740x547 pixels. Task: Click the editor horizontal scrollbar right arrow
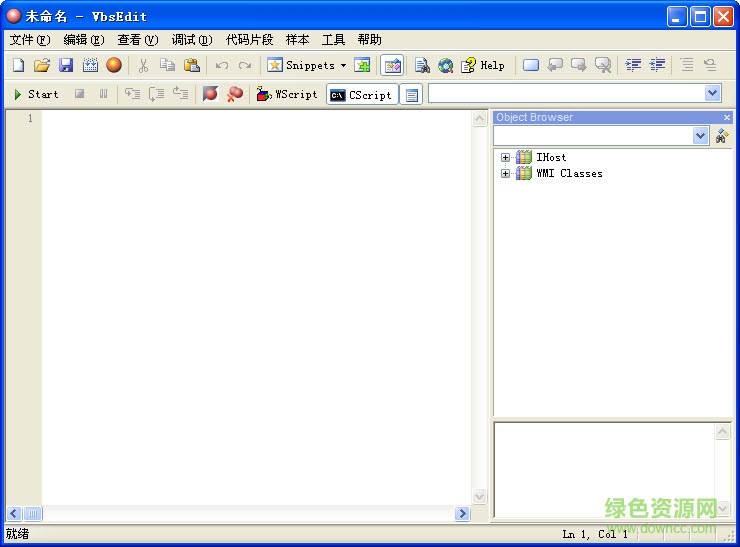coord(462,513)
